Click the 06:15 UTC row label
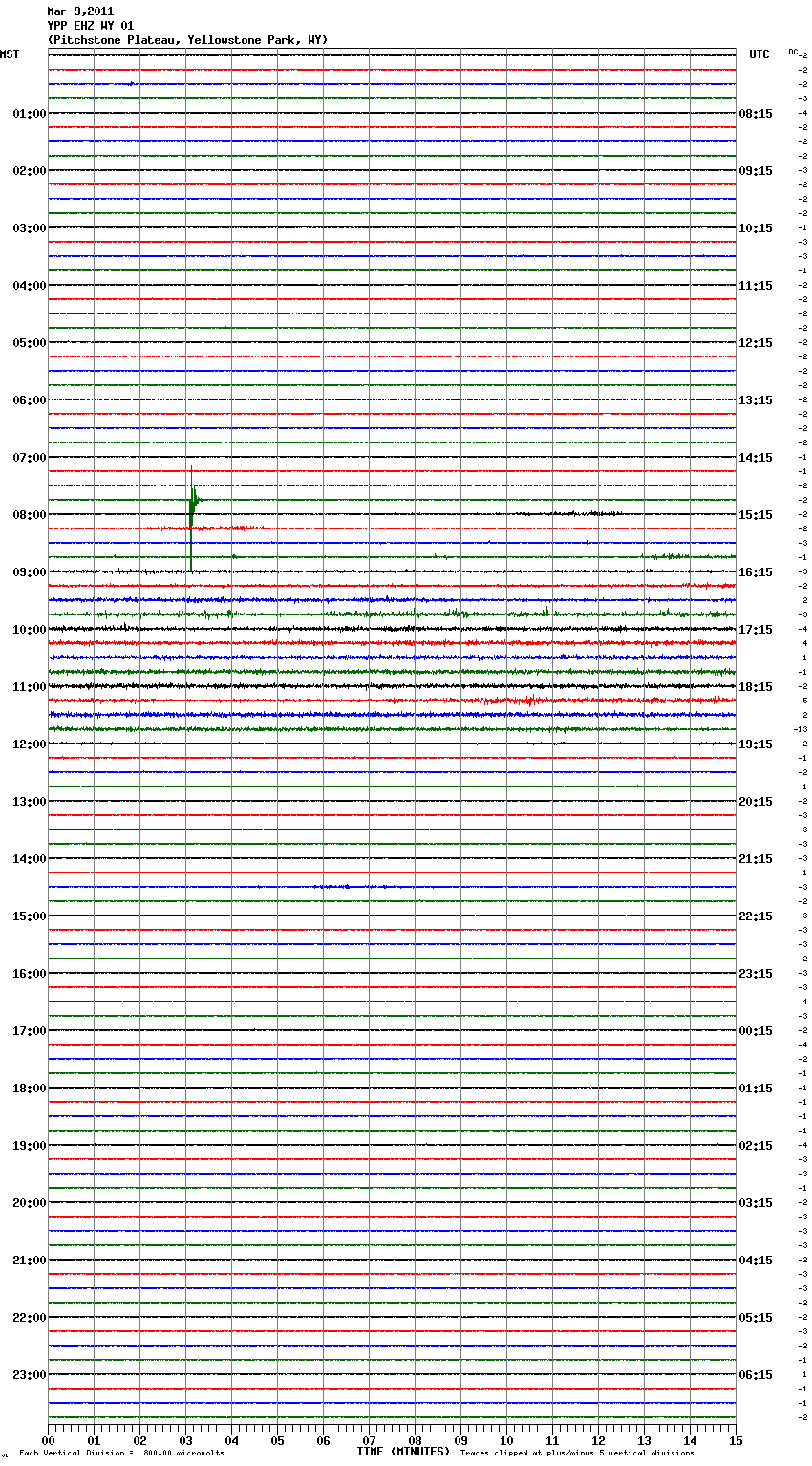 tap(756, 1375)
